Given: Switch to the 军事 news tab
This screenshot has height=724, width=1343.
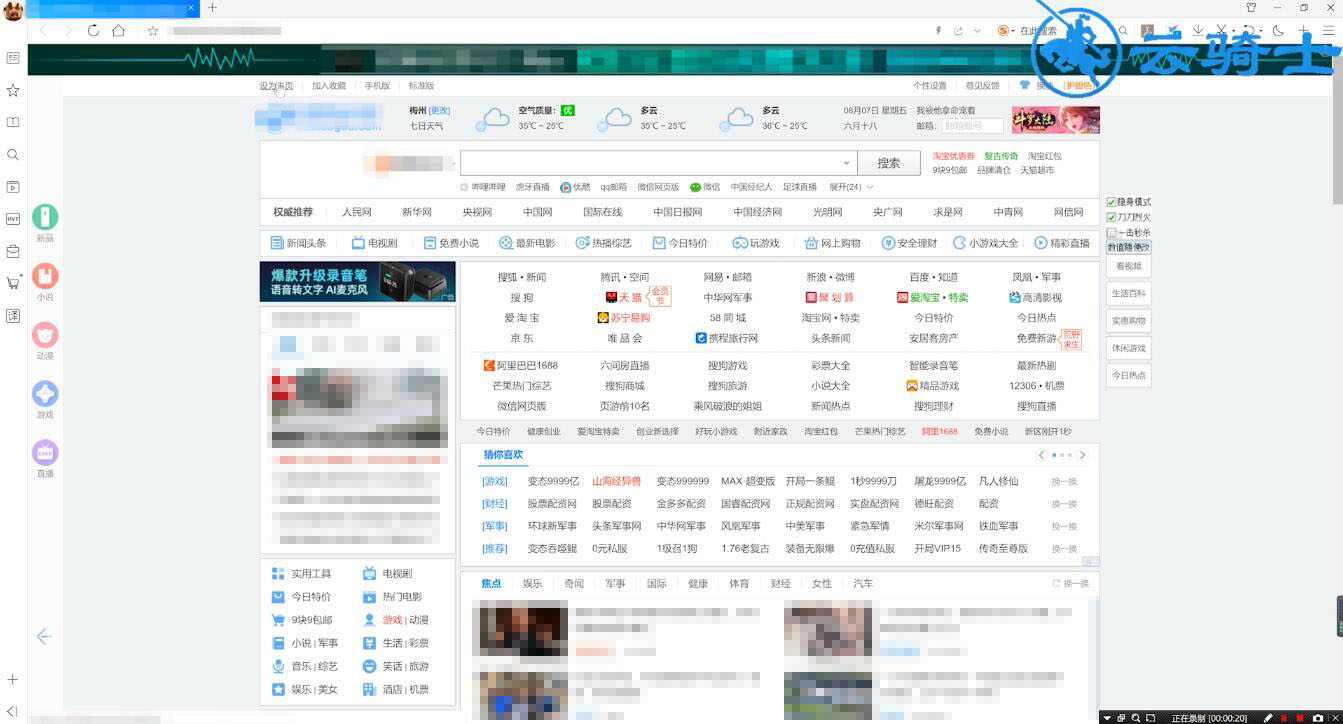Looking at the screenshot, I should point(615,583).
